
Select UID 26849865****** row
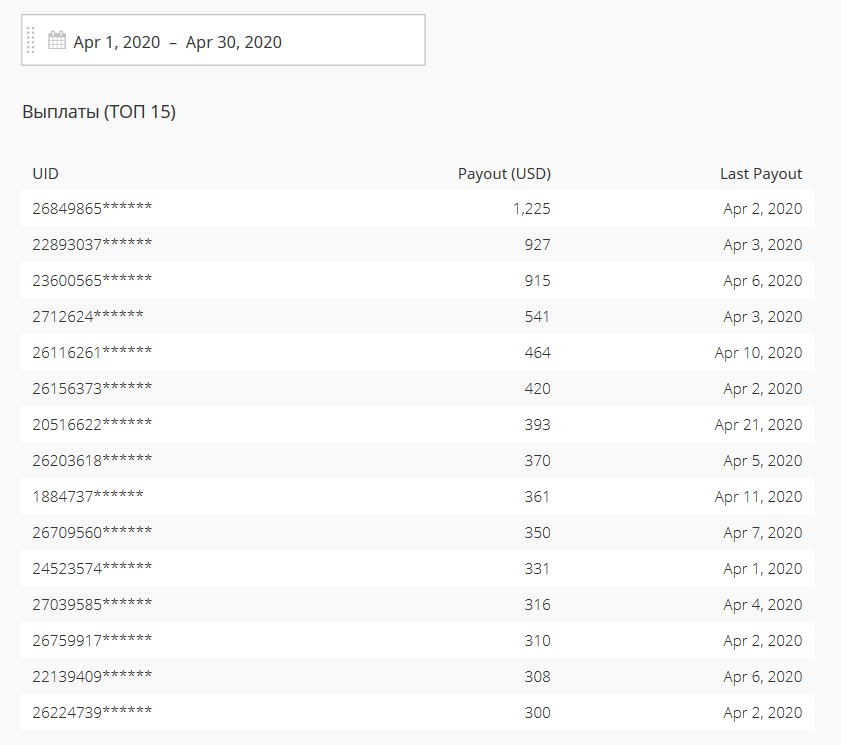[92, 209]
